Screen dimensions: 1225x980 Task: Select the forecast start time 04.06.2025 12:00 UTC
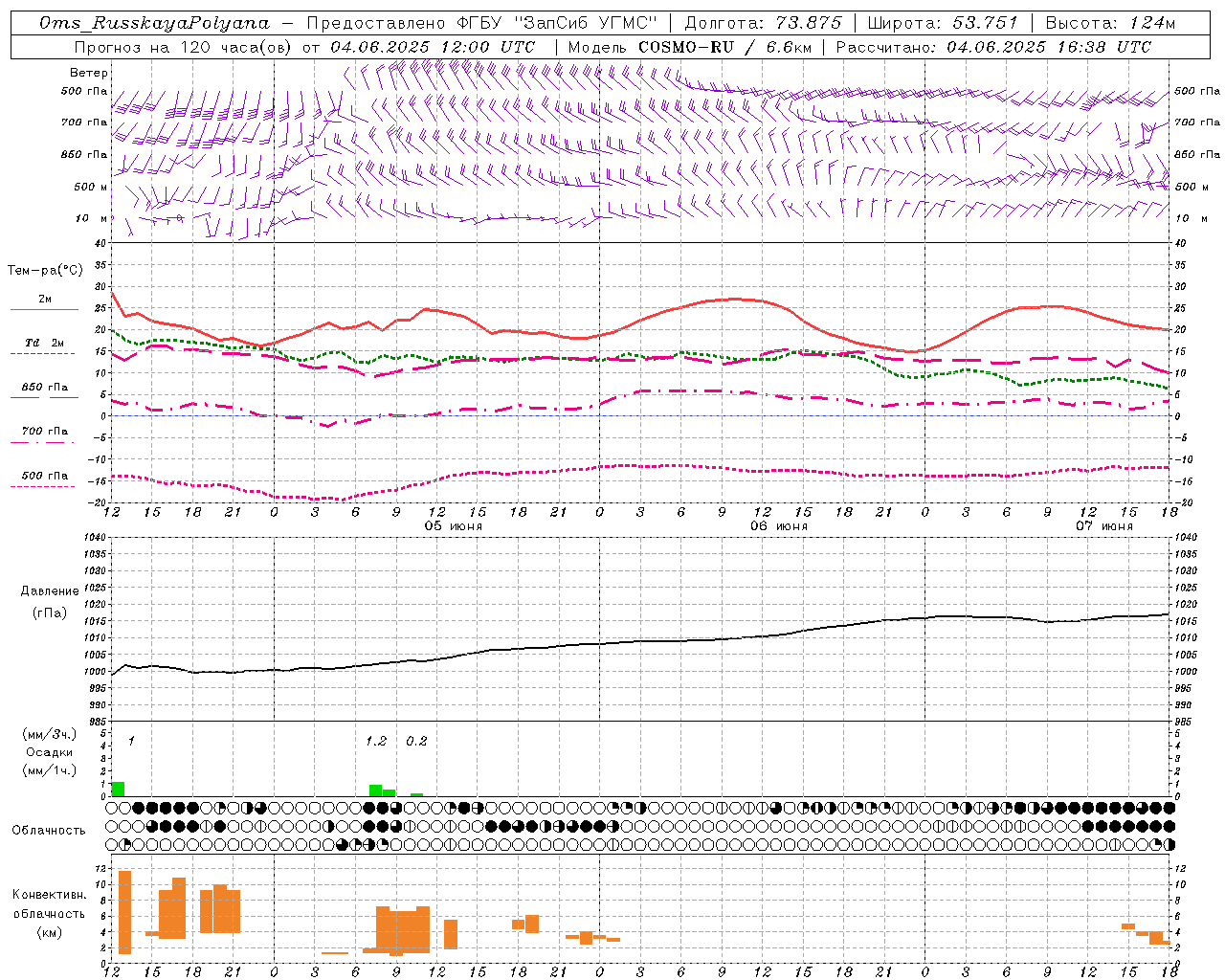pos(433,47)
